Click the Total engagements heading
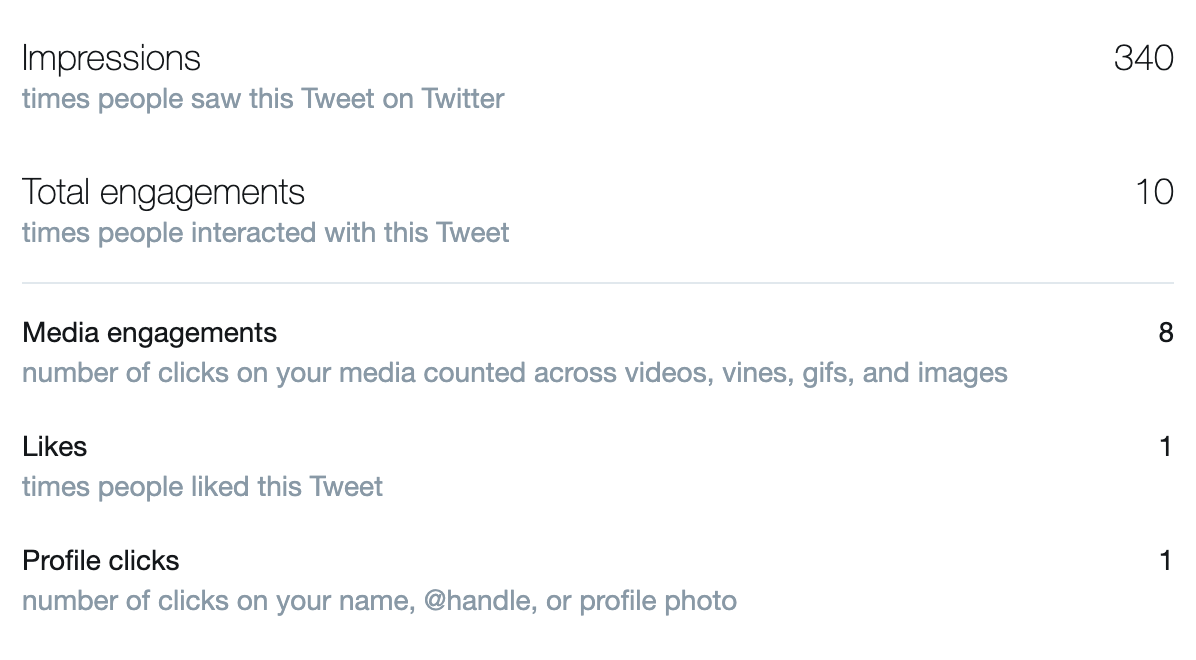Viewport: 1196px width, 660px height. (x=163, y=192)
